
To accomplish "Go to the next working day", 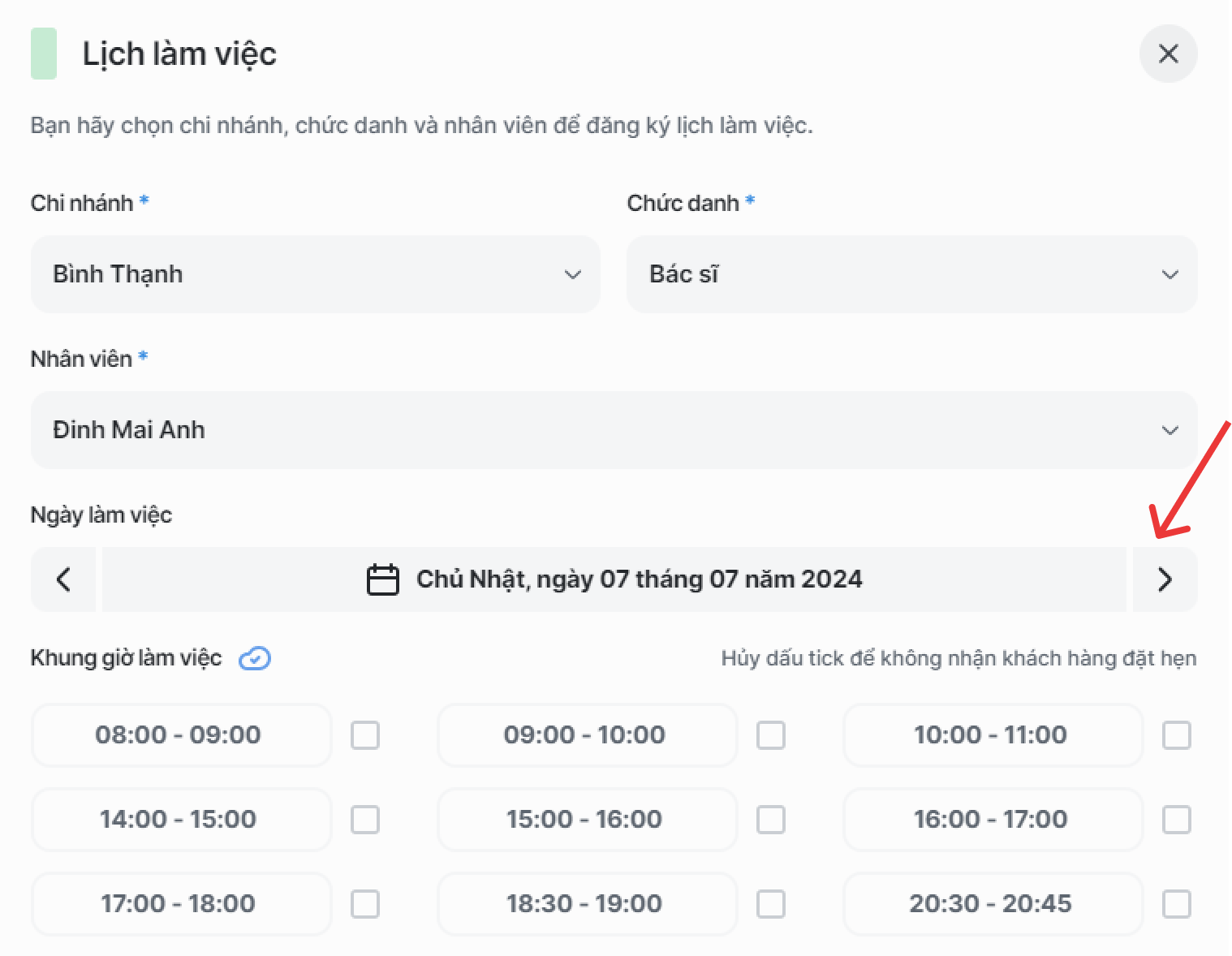I will [x=1165, y=579].
